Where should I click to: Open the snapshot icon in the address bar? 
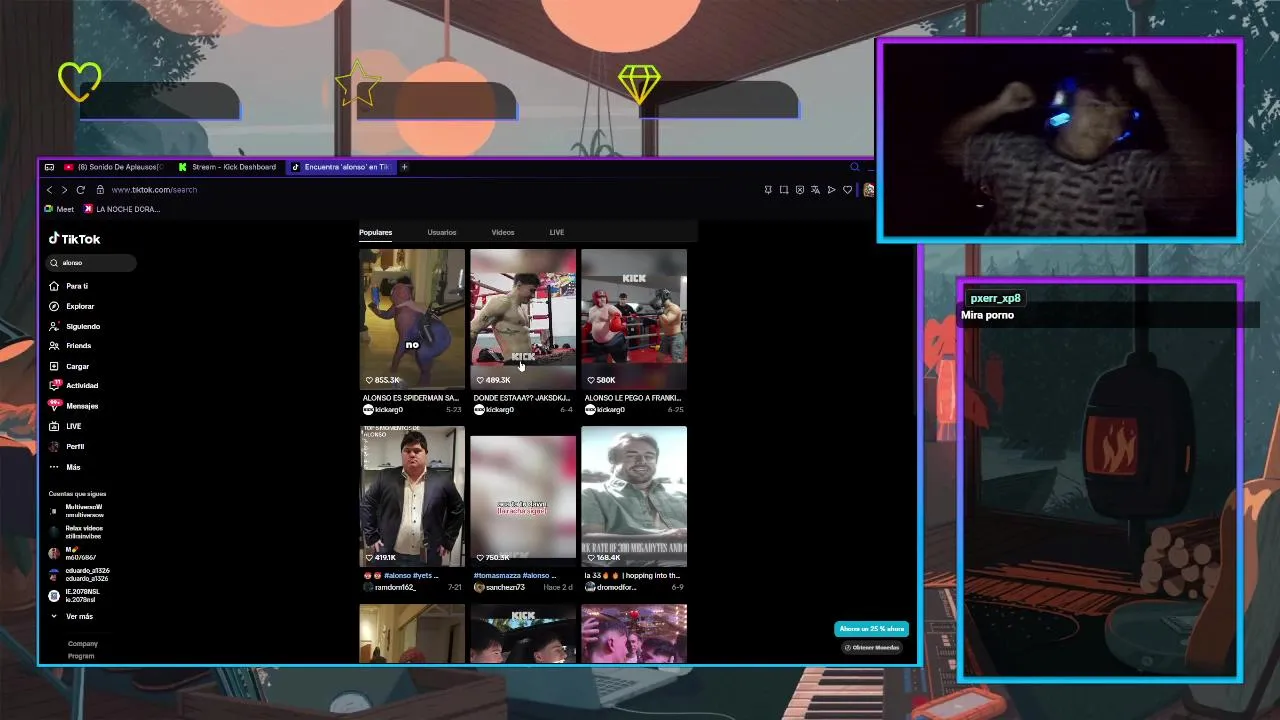pyautogui.click(x=784, y=190)
